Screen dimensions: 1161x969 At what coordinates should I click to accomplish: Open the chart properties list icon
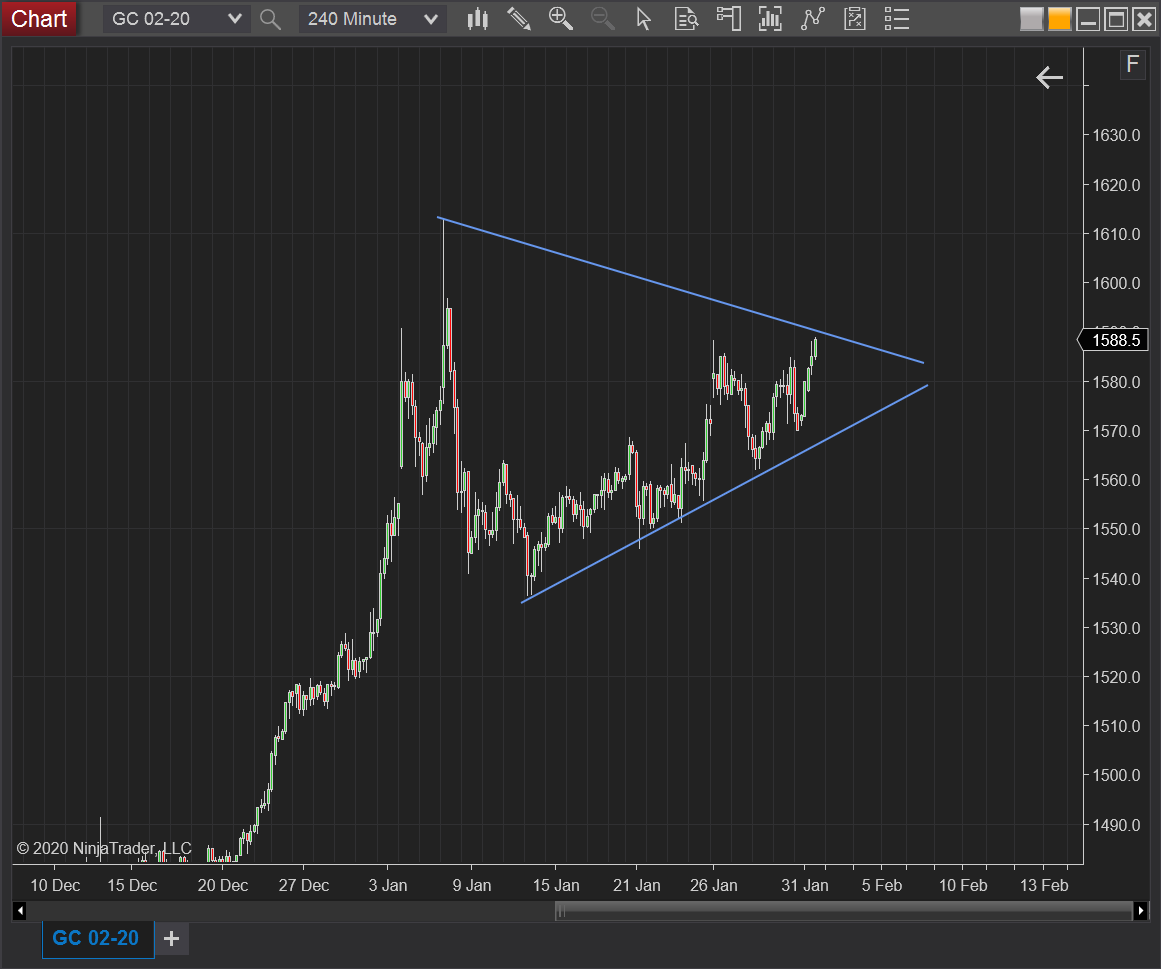pyautogui.click(x=897, y=19)
